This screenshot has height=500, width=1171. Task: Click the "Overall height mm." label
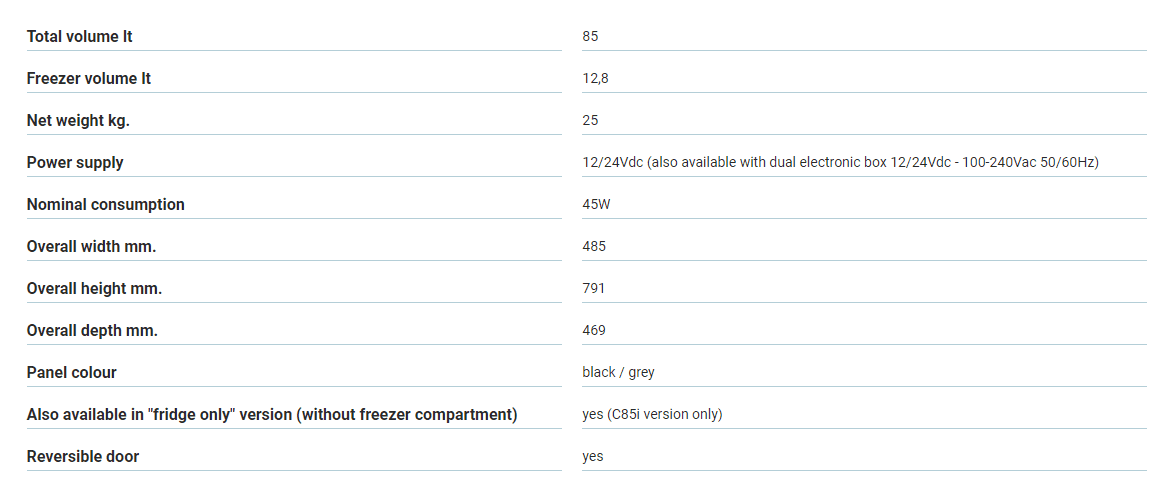pyautogui.click(x=94, y=289)
